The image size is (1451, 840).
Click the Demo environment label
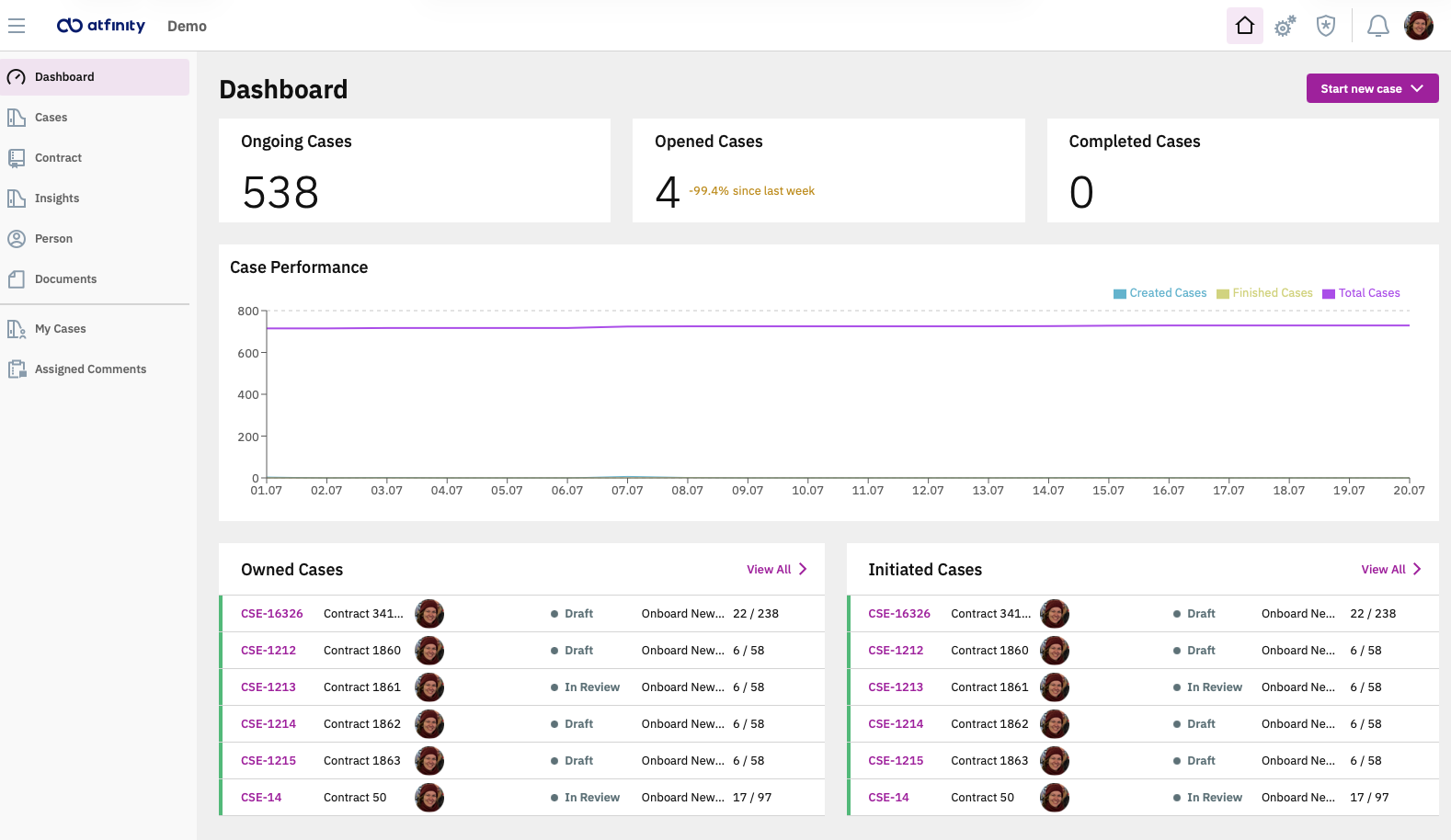[x=187, y=27]
